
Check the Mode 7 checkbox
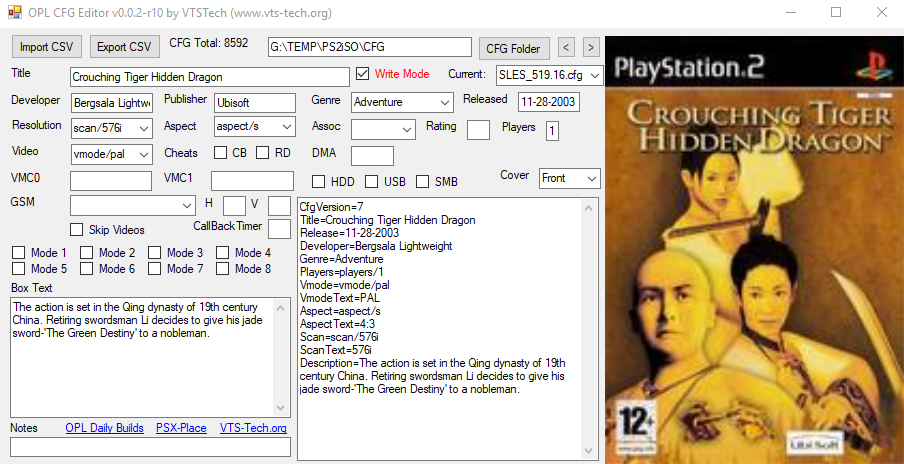[x=155, y=269]
